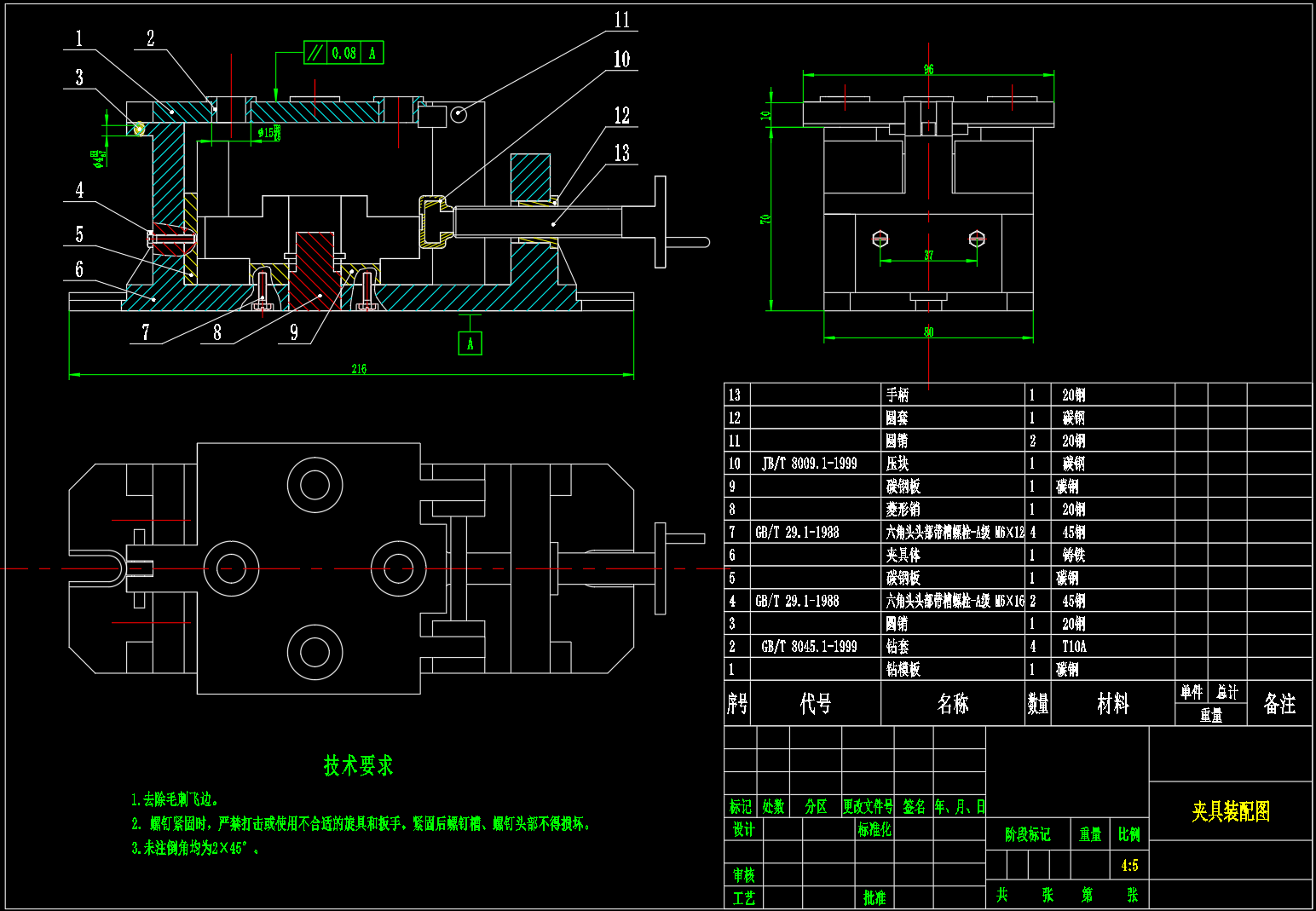
Task: Click the datum A marker below the base
Action: 470,343
